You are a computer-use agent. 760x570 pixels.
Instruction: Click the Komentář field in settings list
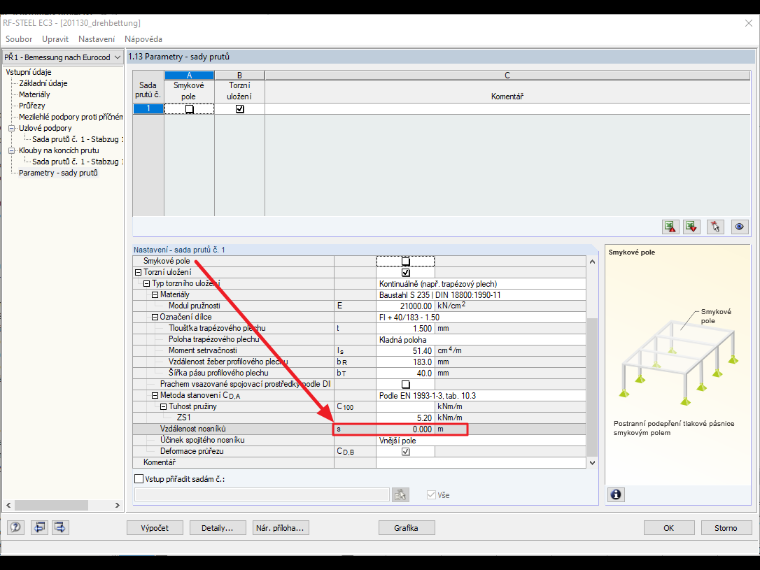tap(481, 463)
